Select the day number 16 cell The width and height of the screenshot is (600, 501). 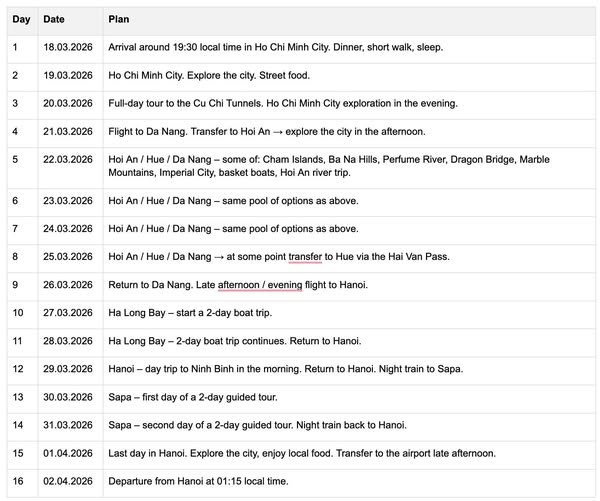[x=22, y=481]
